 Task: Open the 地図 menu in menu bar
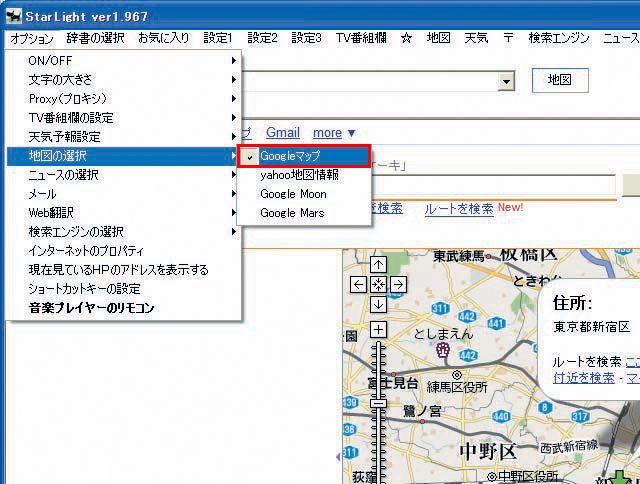tap(439, 38)
